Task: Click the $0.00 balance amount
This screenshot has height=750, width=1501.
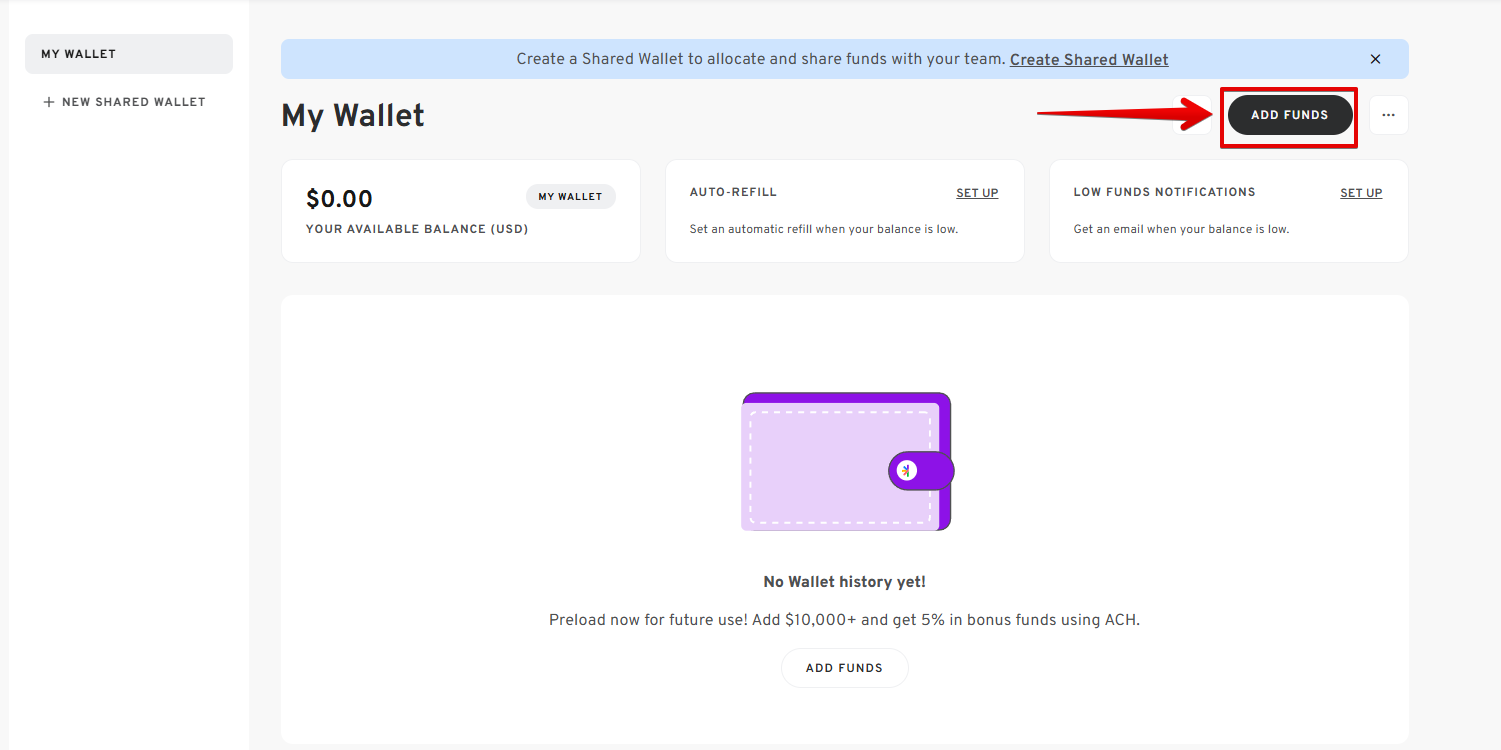Action: (339, 199)
